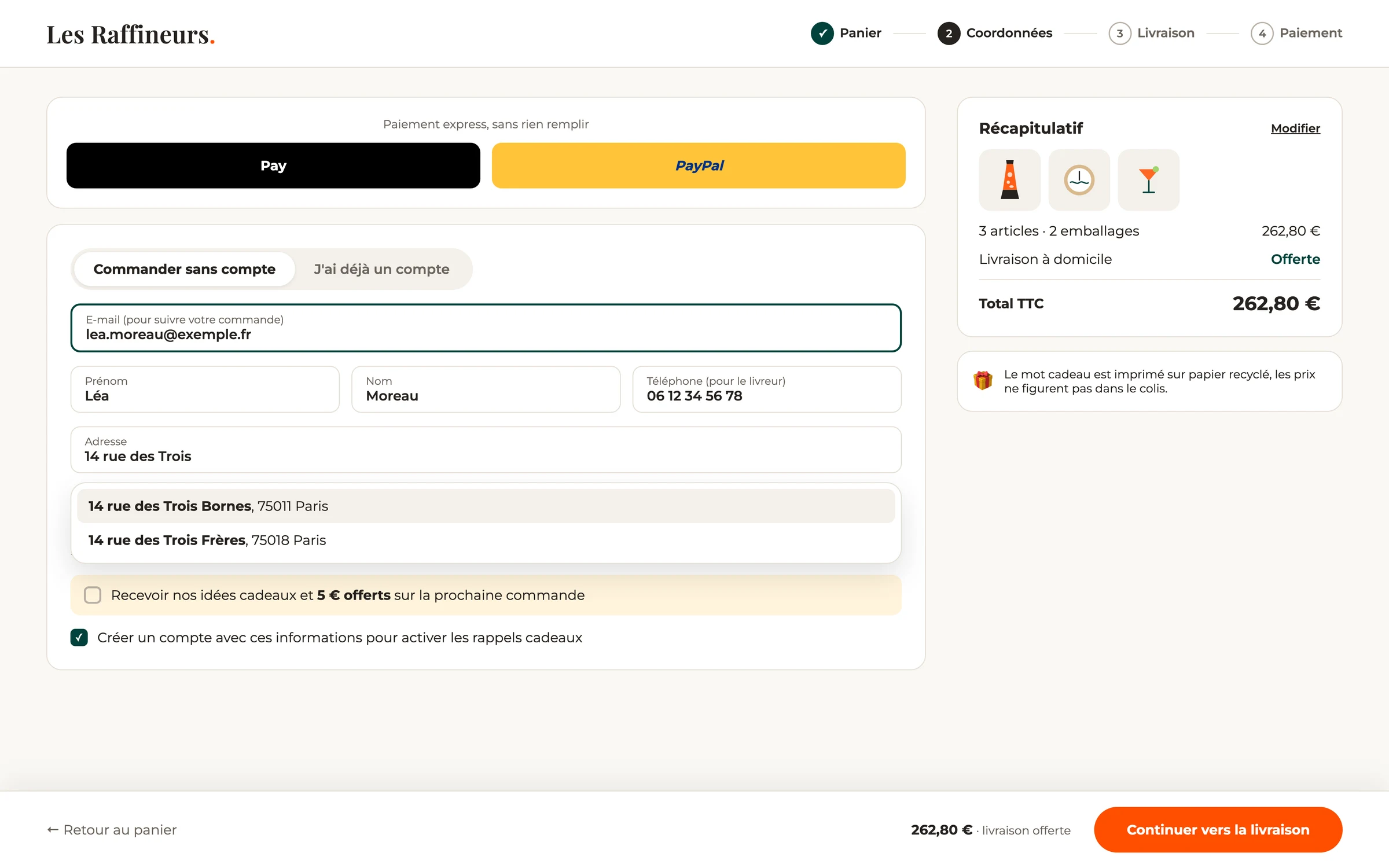Choose suggestion 14 rue des Trois Bornes
The height and width of the screenshot is (868, 1389).
tap(486, 506)
